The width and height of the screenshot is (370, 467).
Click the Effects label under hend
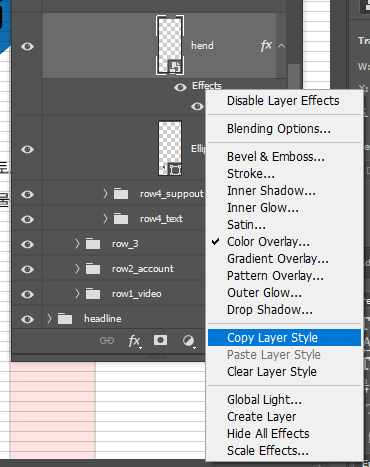click(x=207, y=86)
